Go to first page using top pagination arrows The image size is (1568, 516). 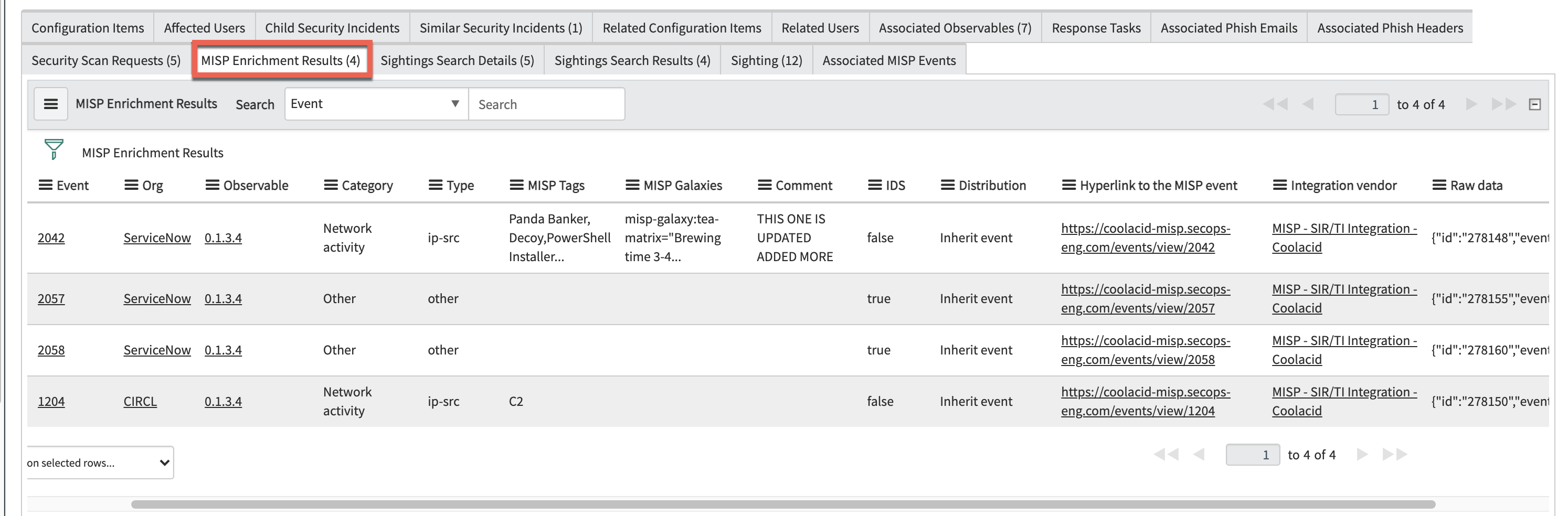(x=1275, y=104)
